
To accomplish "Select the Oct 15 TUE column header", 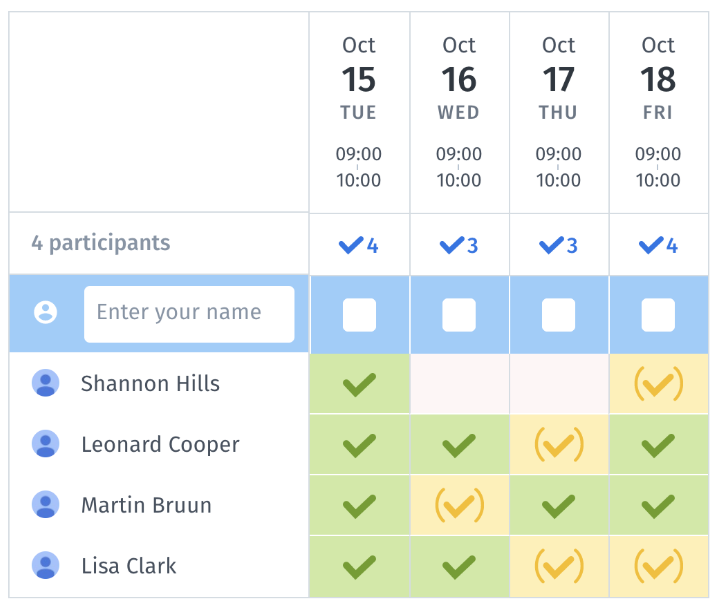I will click(x=359, y=112).
